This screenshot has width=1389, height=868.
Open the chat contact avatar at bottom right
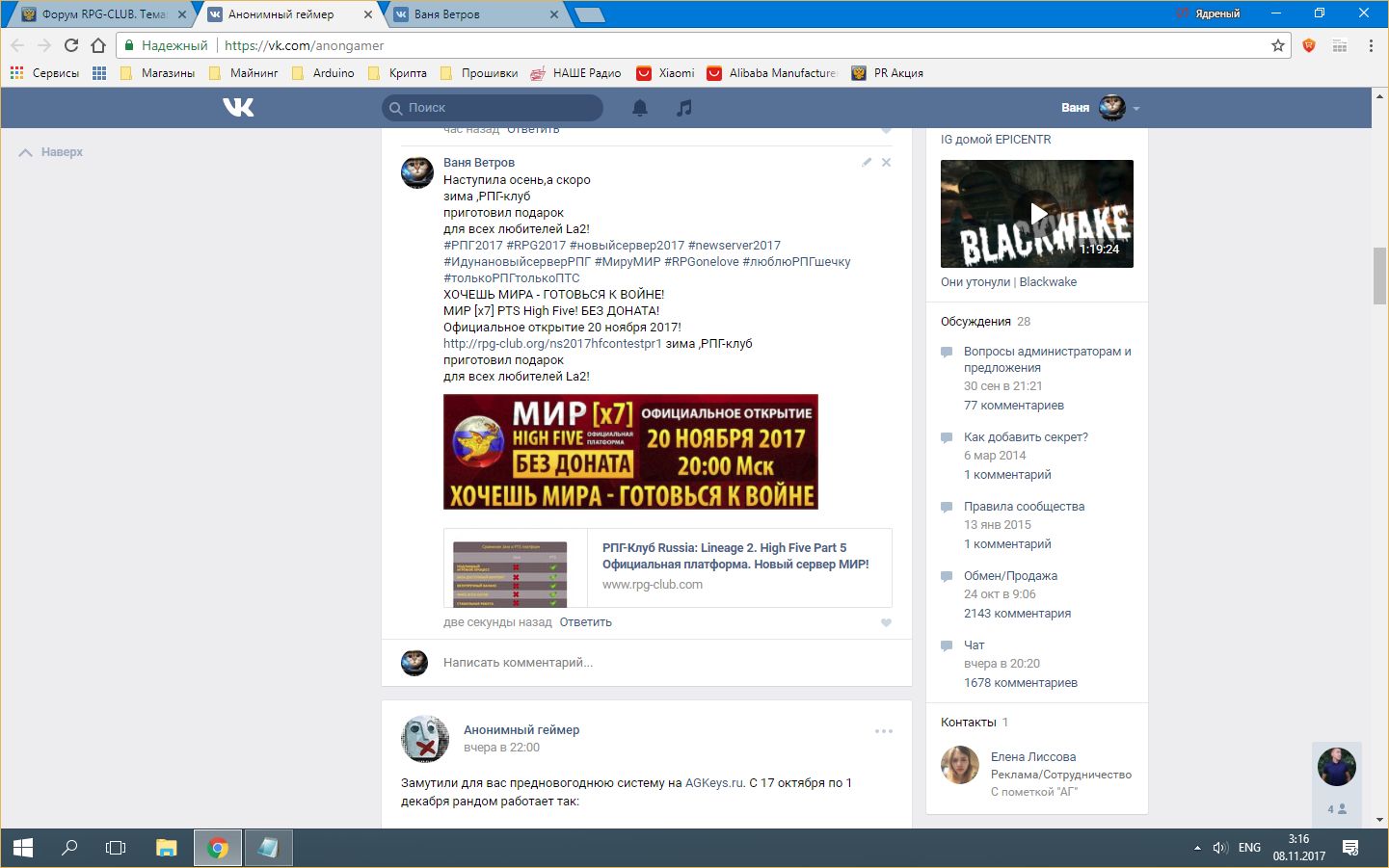tap(1337, 767)
